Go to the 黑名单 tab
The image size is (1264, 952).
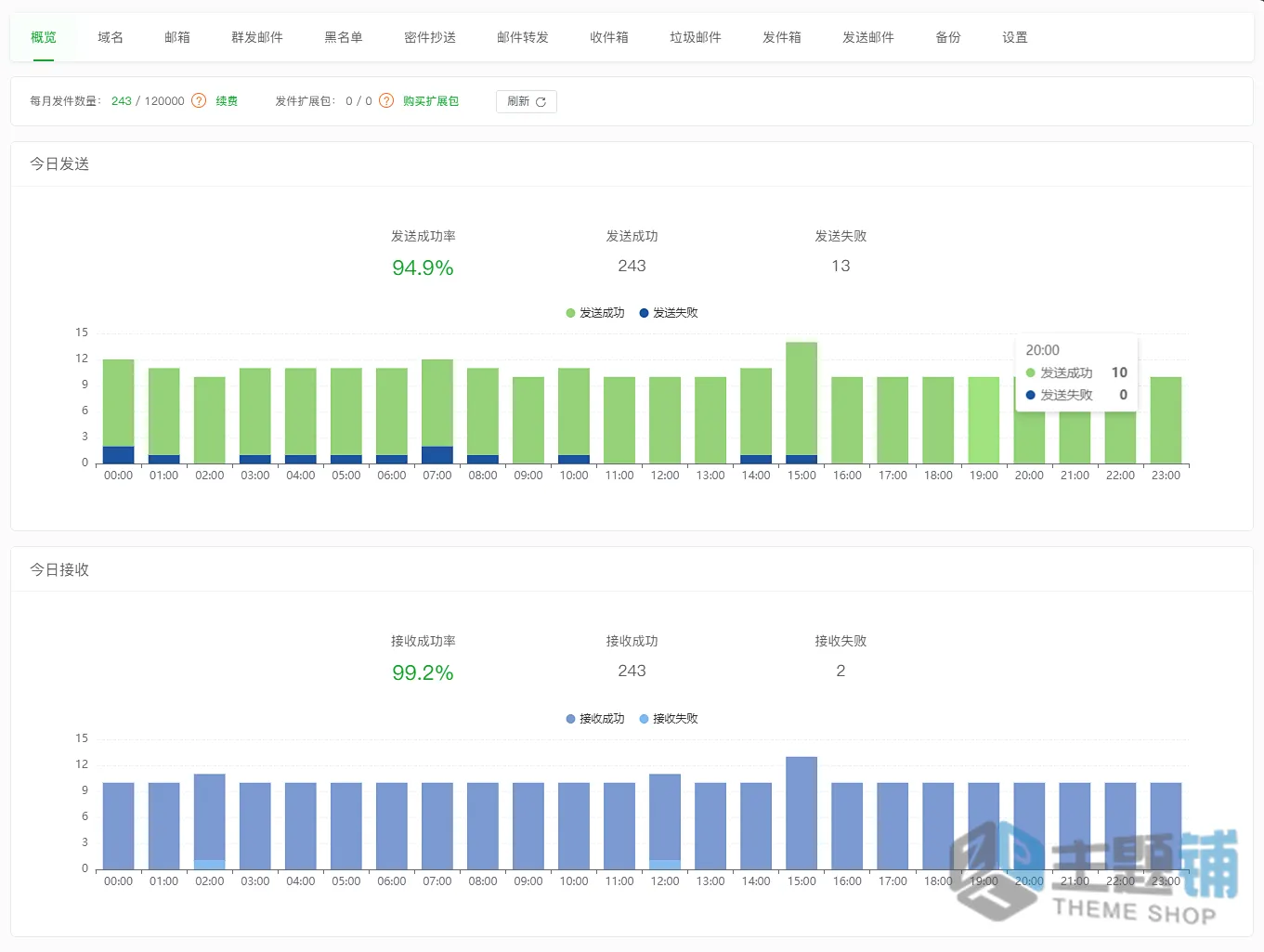pos(344,37)
